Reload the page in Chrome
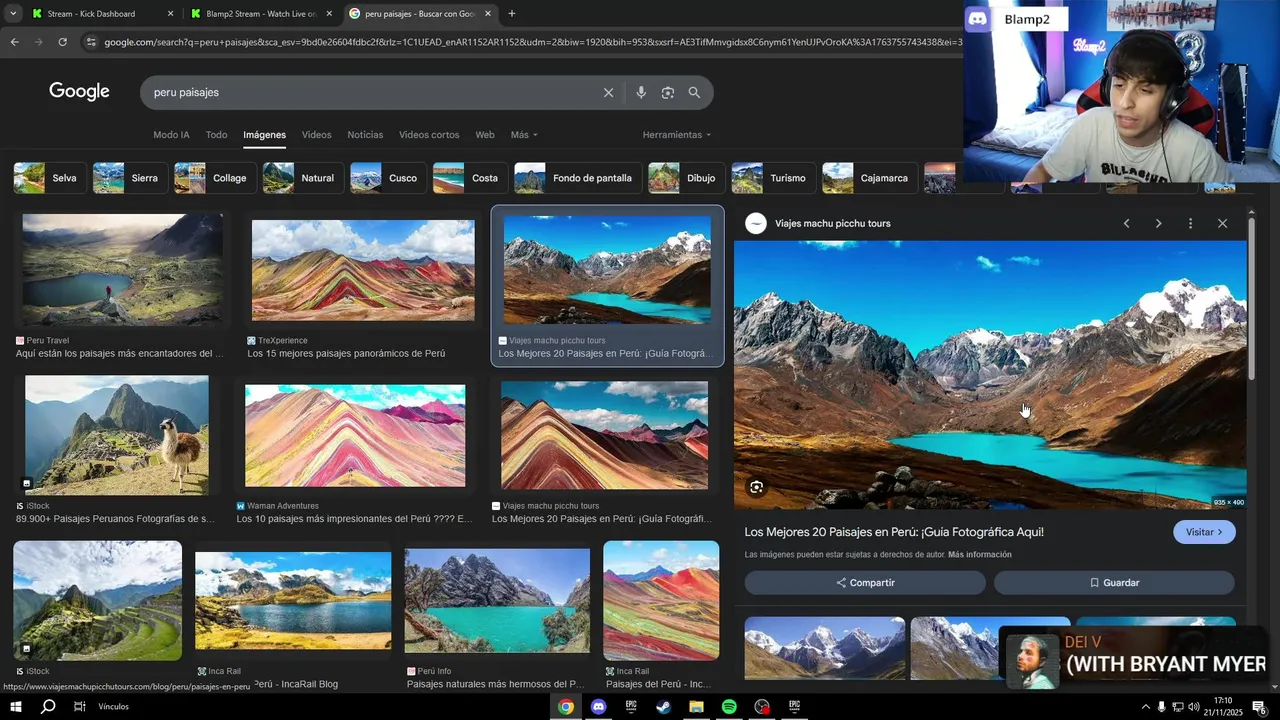 [62, 42]
